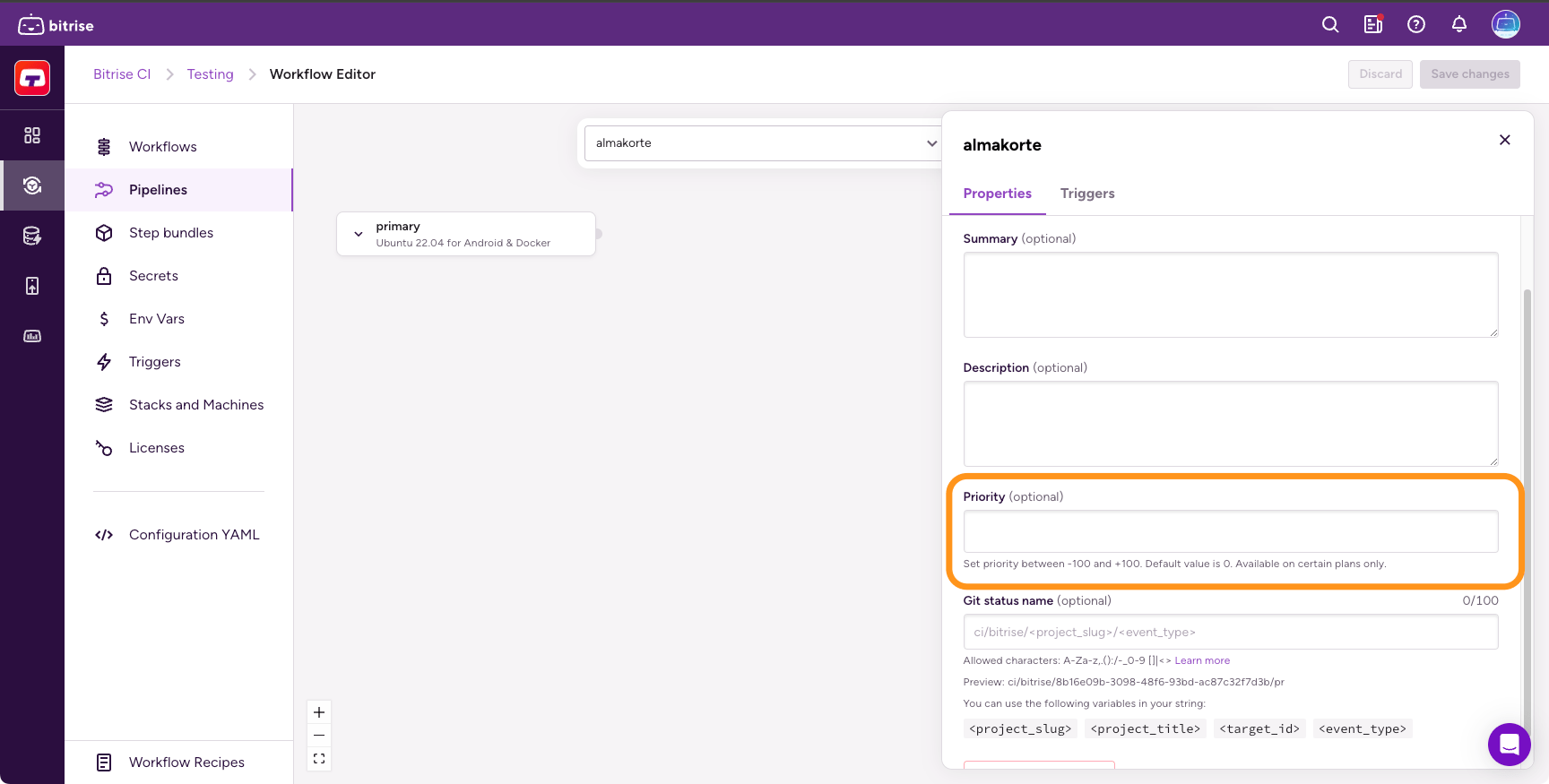Open the notifications bell
1549x784 pixels.
click(1459, 24)
